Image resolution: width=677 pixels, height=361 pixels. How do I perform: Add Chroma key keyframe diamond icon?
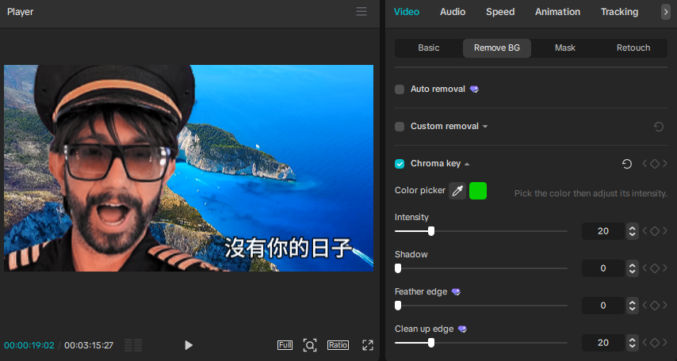(655, 164)
